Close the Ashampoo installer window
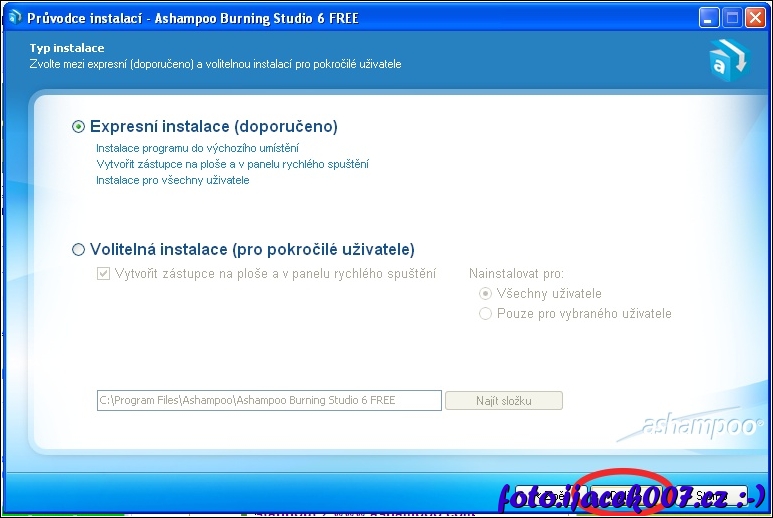Viewport: 773px width, 518px height. [755, 18]
